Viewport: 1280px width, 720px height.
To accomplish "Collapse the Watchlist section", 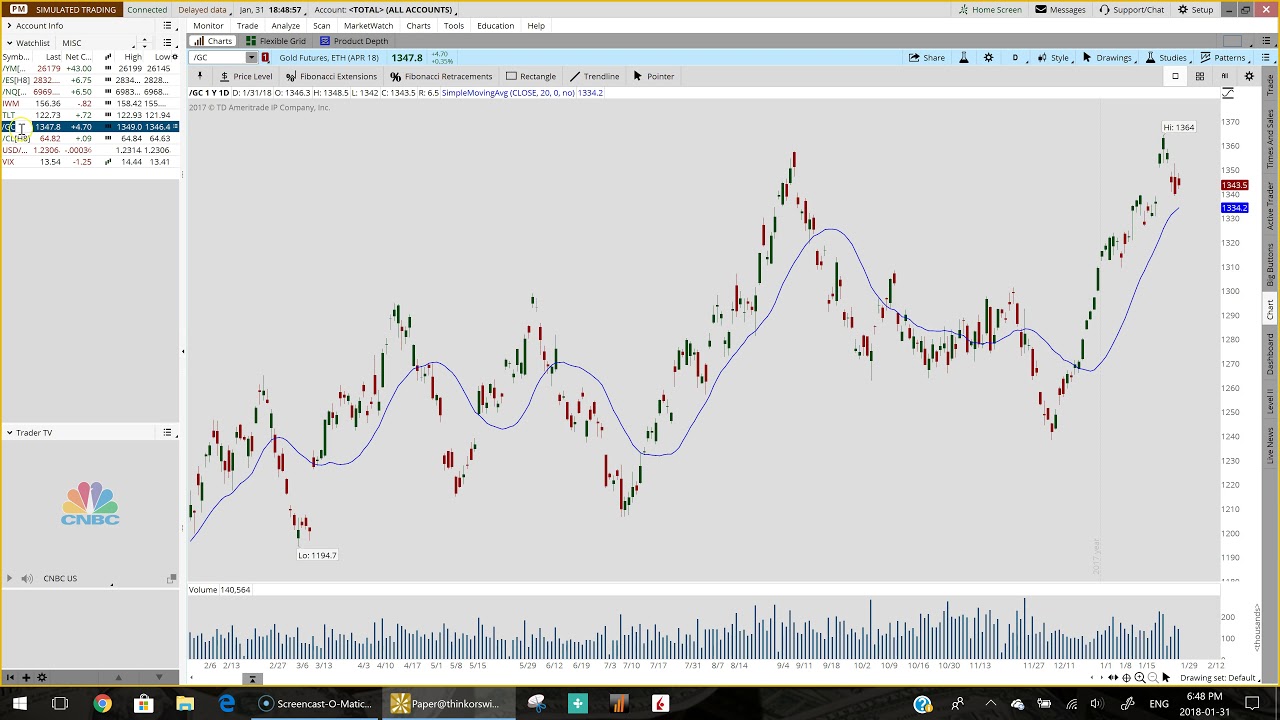I will [x=9, y=43].
